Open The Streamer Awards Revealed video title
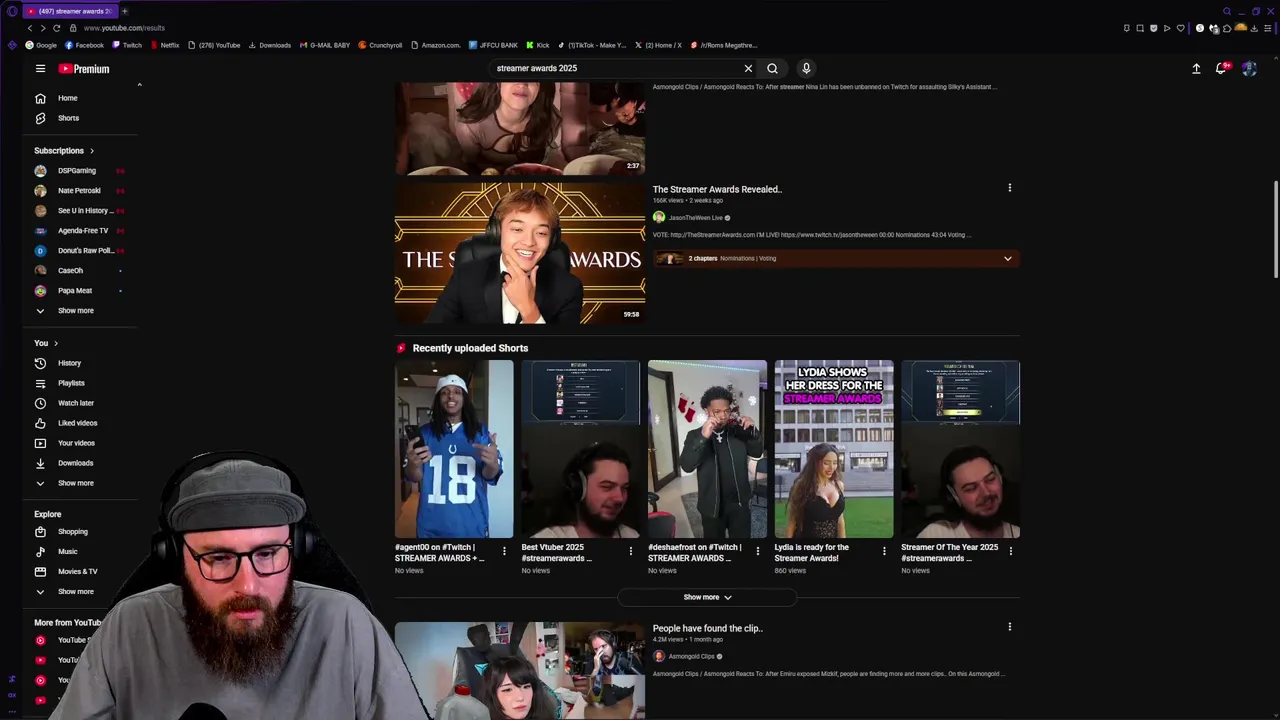This screenshot has height=720, width=1280. click(x=717, y=189)
